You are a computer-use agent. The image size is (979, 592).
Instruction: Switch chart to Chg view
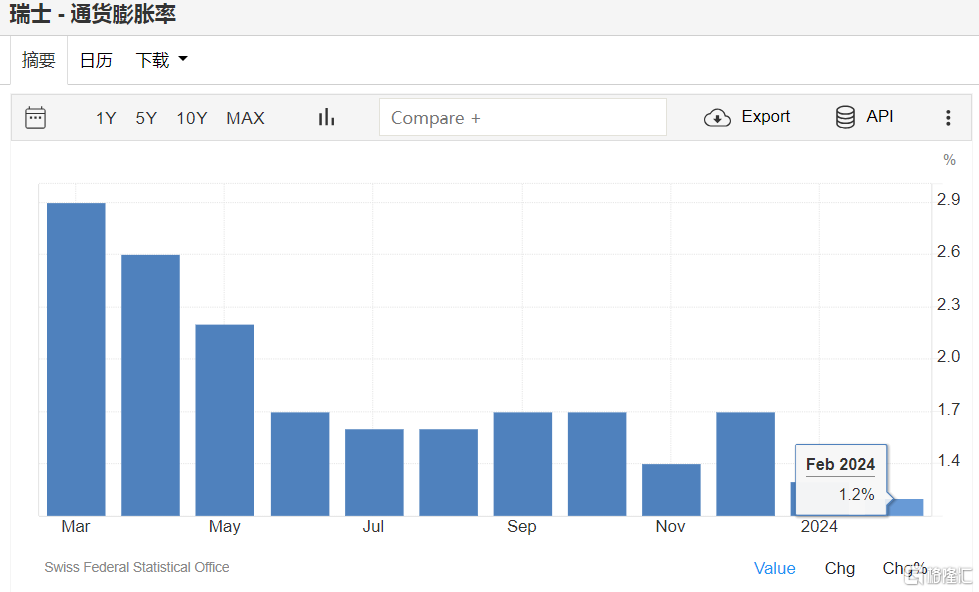pos(840,568)
